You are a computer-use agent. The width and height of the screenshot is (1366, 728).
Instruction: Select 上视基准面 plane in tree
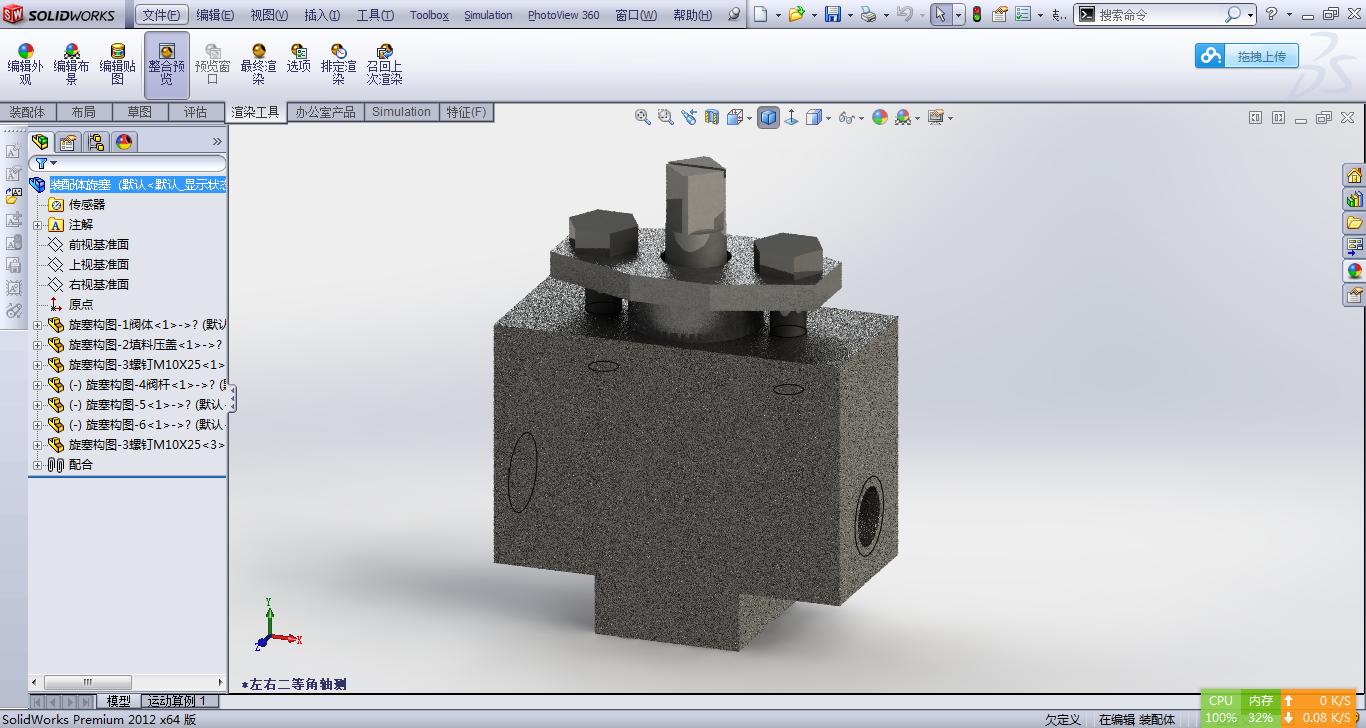pyautogui.click(x=99, y=265)
